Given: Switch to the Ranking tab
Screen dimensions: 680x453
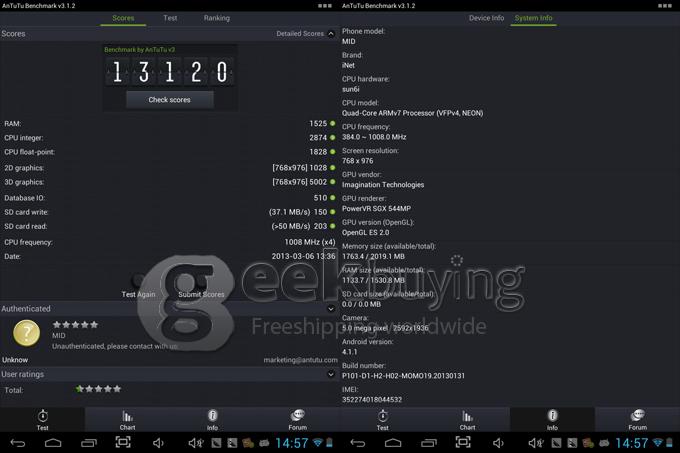Looking at the screenshot, I should 217,18.
